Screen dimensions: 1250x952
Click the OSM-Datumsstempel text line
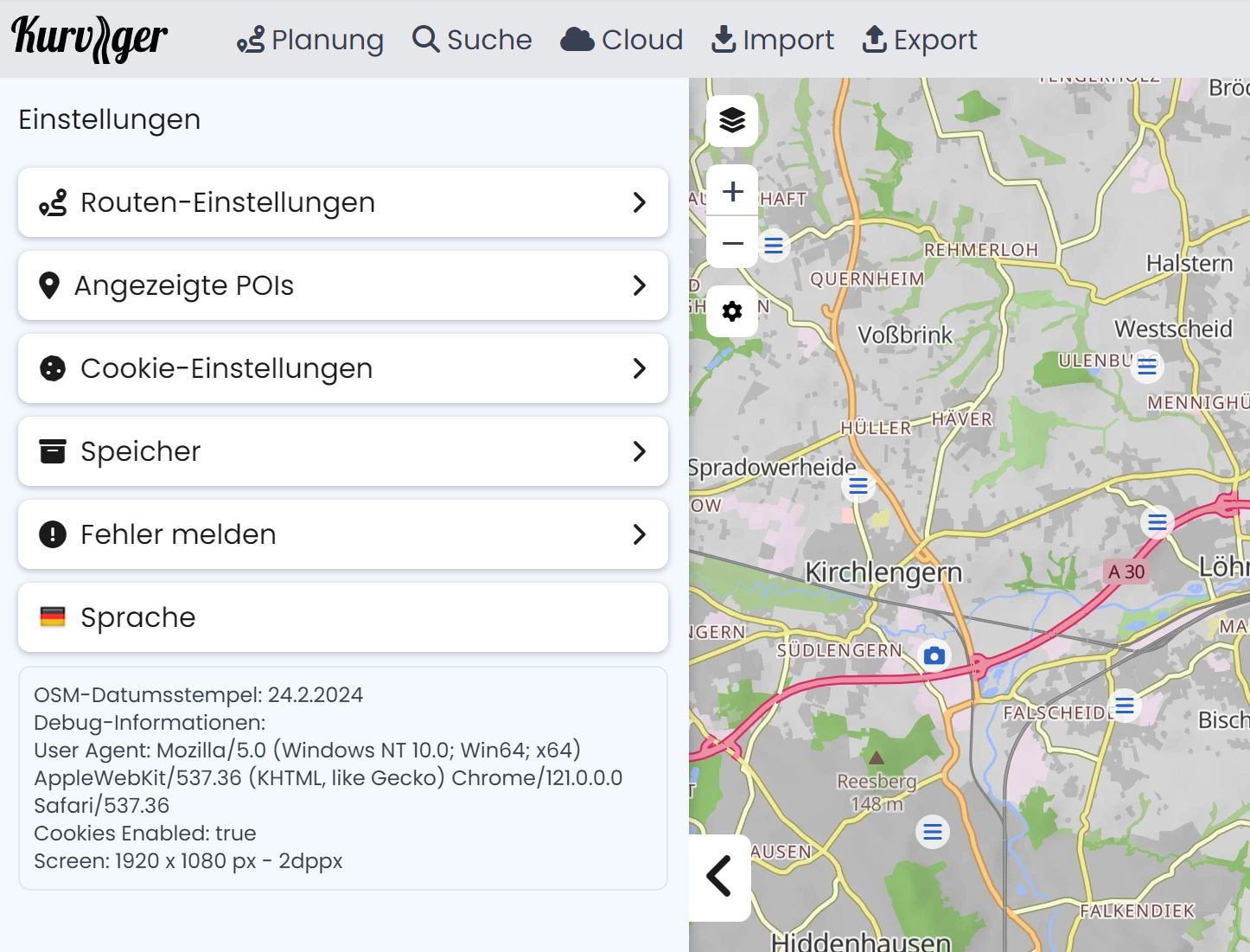coord(198,695)
